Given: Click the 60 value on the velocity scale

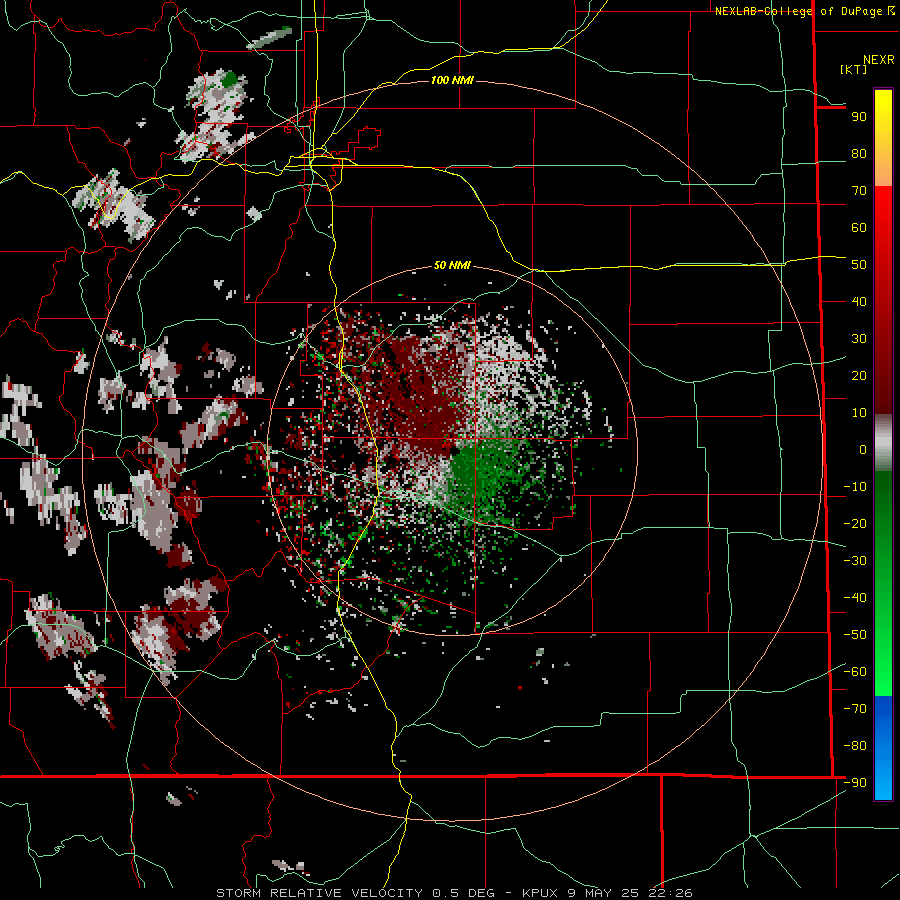Looking at the screenshot, I should coord(859,228).
